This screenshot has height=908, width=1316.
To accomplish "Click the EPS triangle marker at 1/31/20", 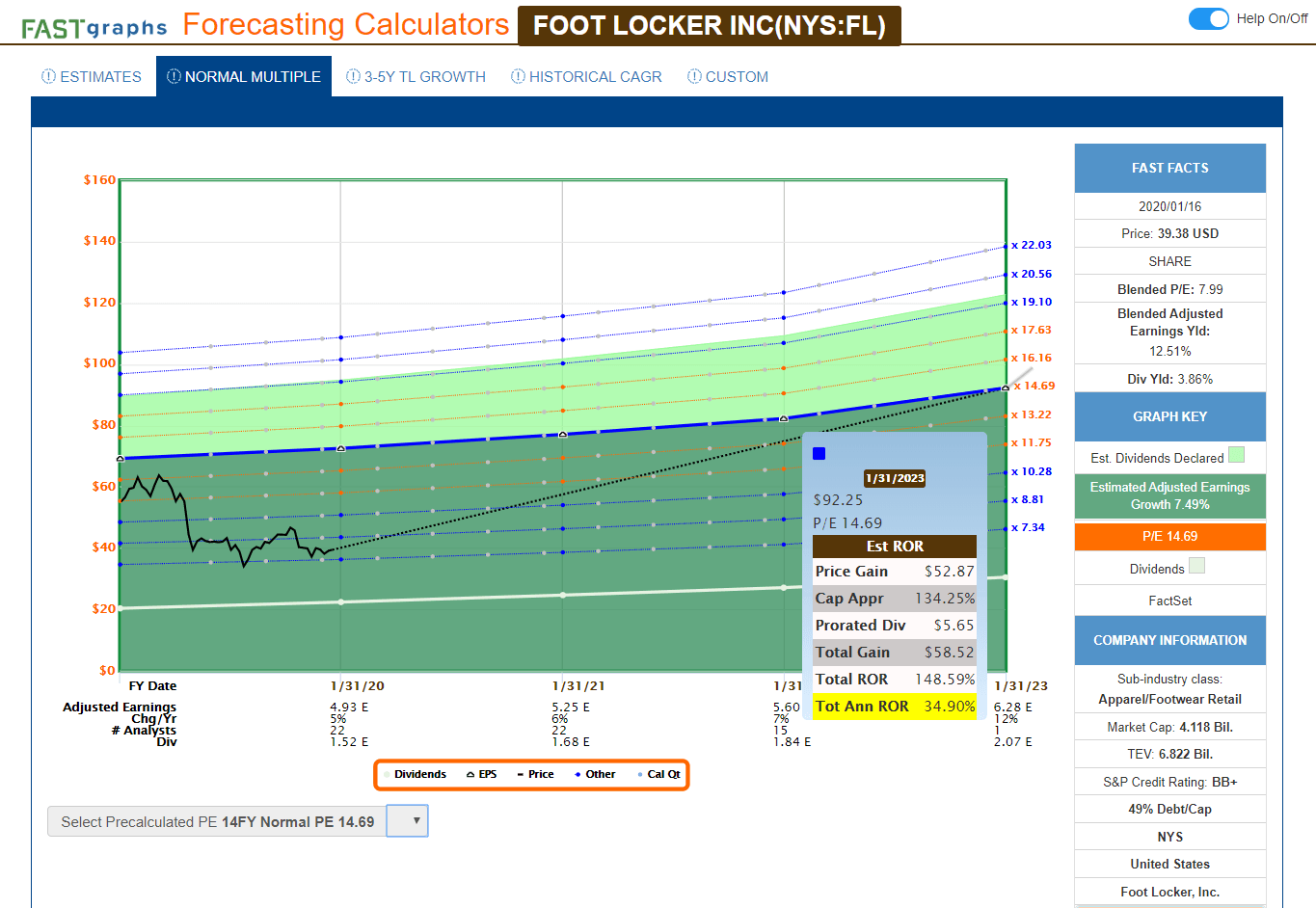I will (x=340, y=448).
